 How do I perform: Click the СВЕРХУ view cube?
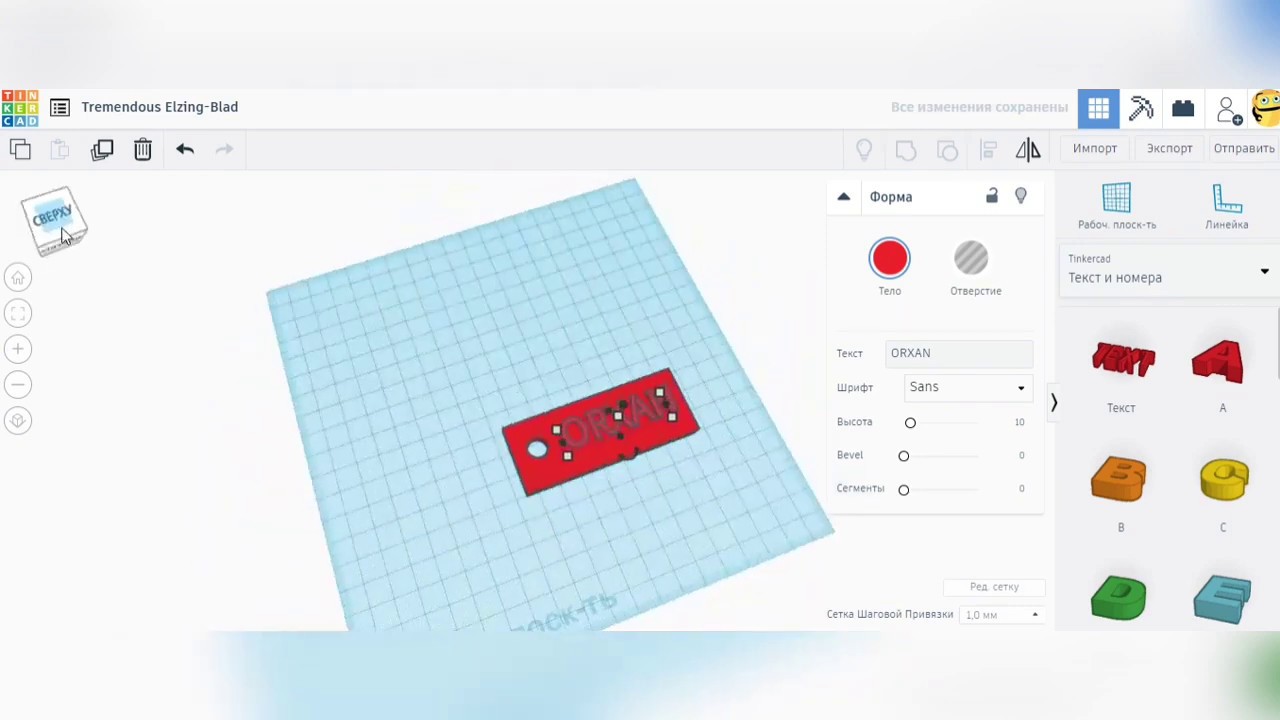tap(54, 220)
